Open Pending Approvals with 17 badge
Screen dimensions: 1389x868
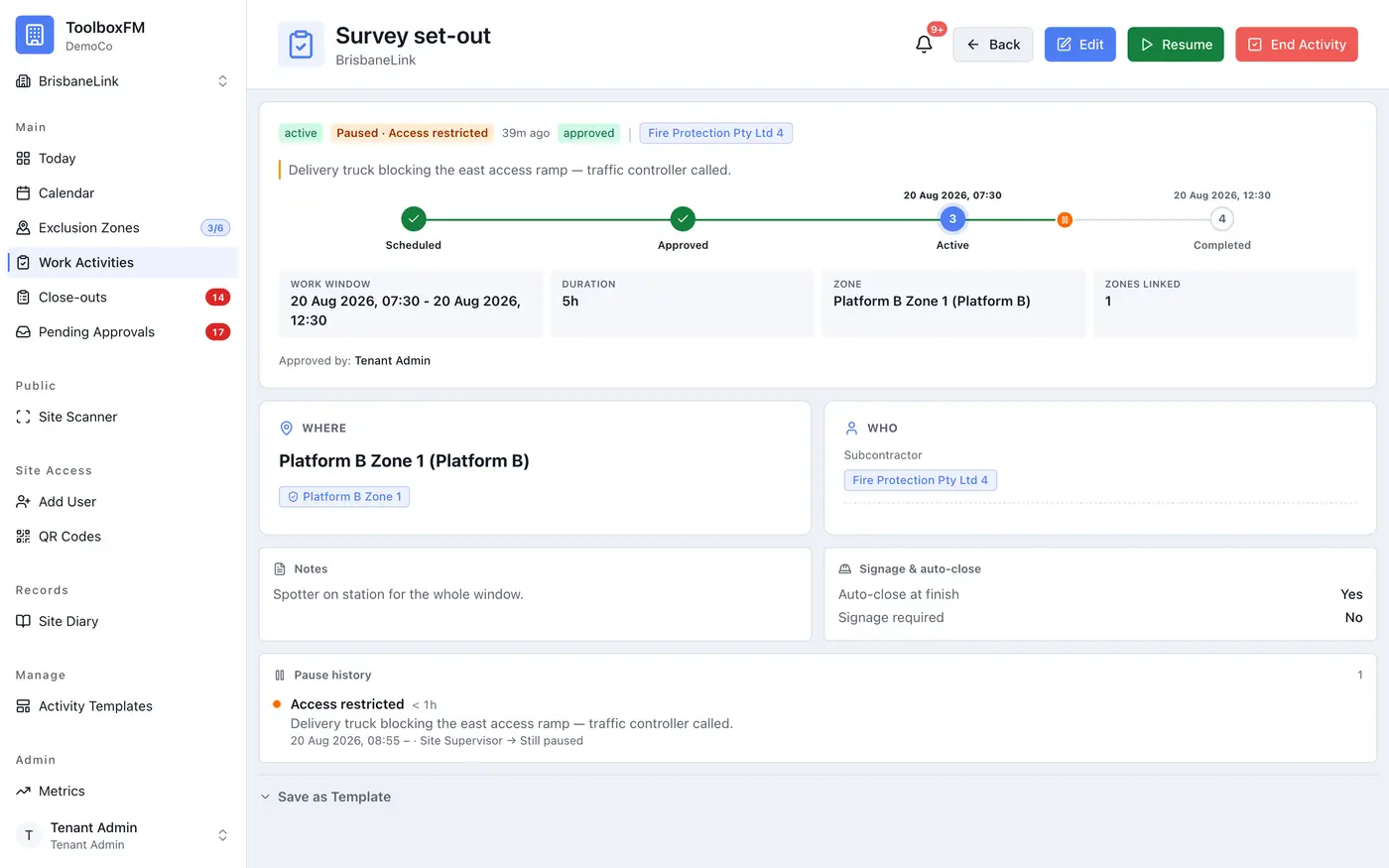(123, 332)
